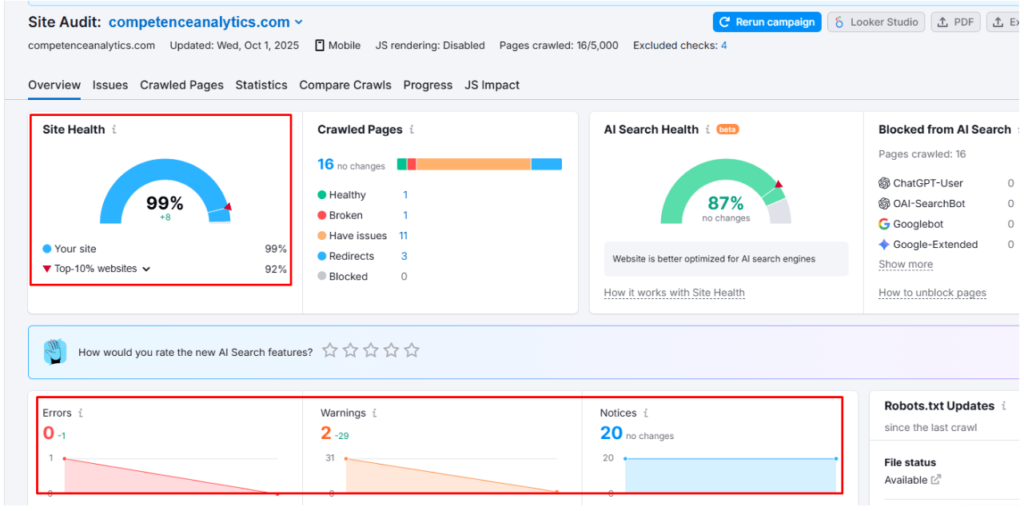Click the Pages crawled 16/5,000 text

pos(559,45)
